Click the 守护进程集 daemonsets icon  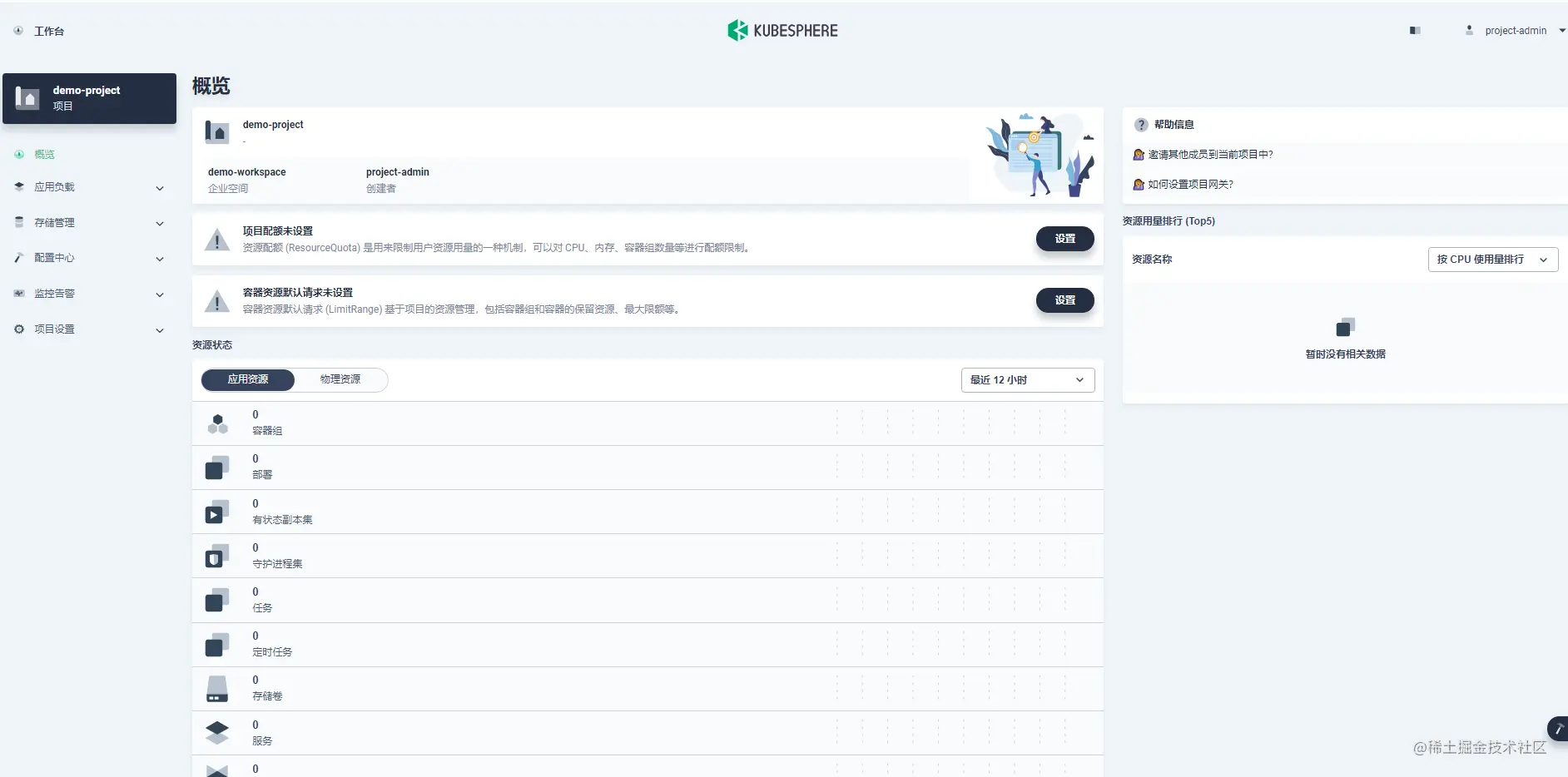pyautogui.click(x=217, y=556)
